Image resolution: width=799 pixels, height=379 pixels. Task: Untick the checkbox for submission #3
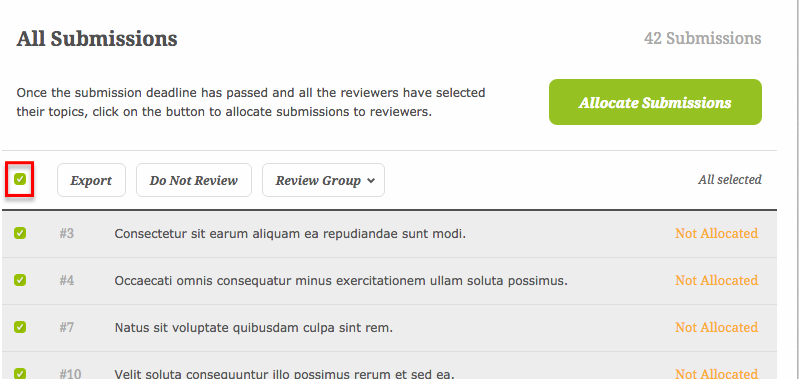tap(20, 233)
